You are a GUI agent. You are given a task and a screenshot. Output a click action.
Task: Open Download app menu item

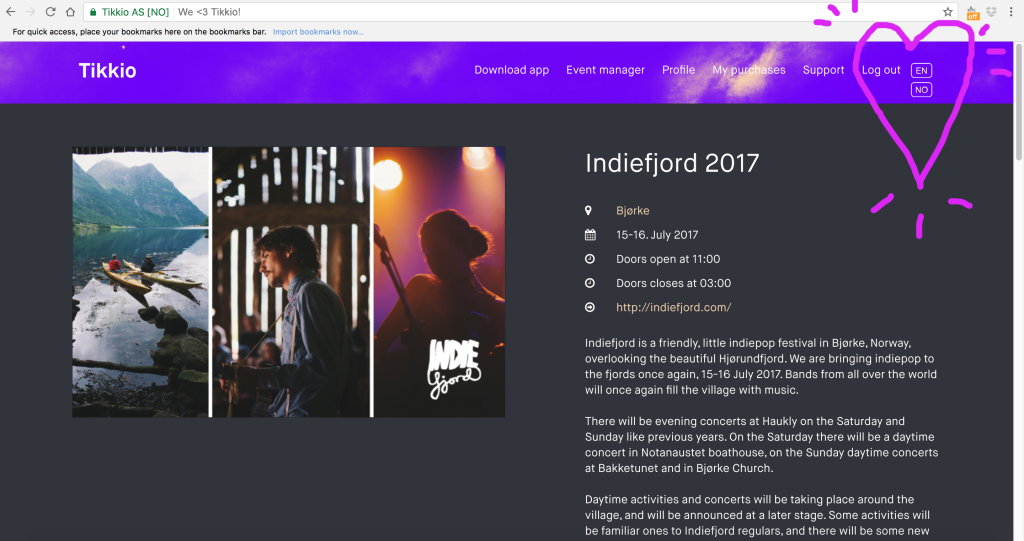click(x=511, y=70)
